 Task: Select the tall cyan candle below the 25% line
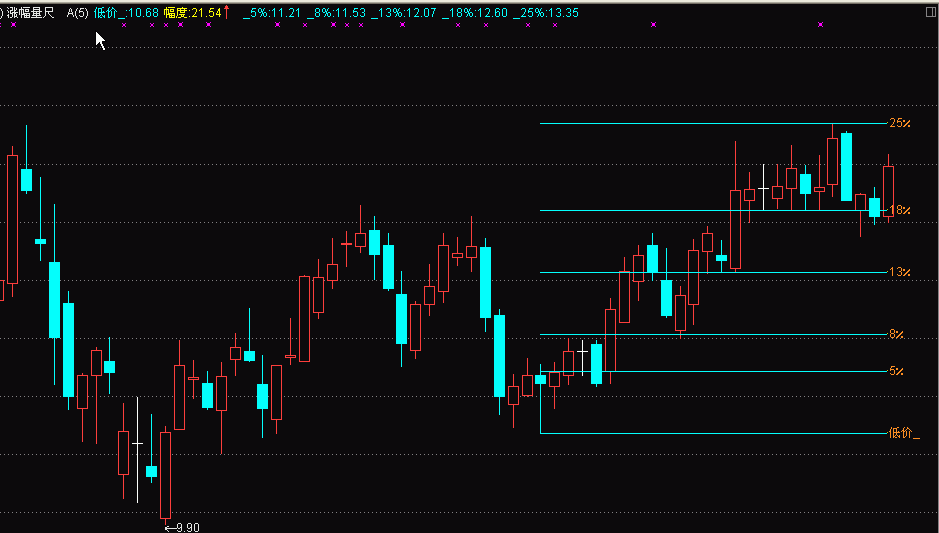(846, 166)
